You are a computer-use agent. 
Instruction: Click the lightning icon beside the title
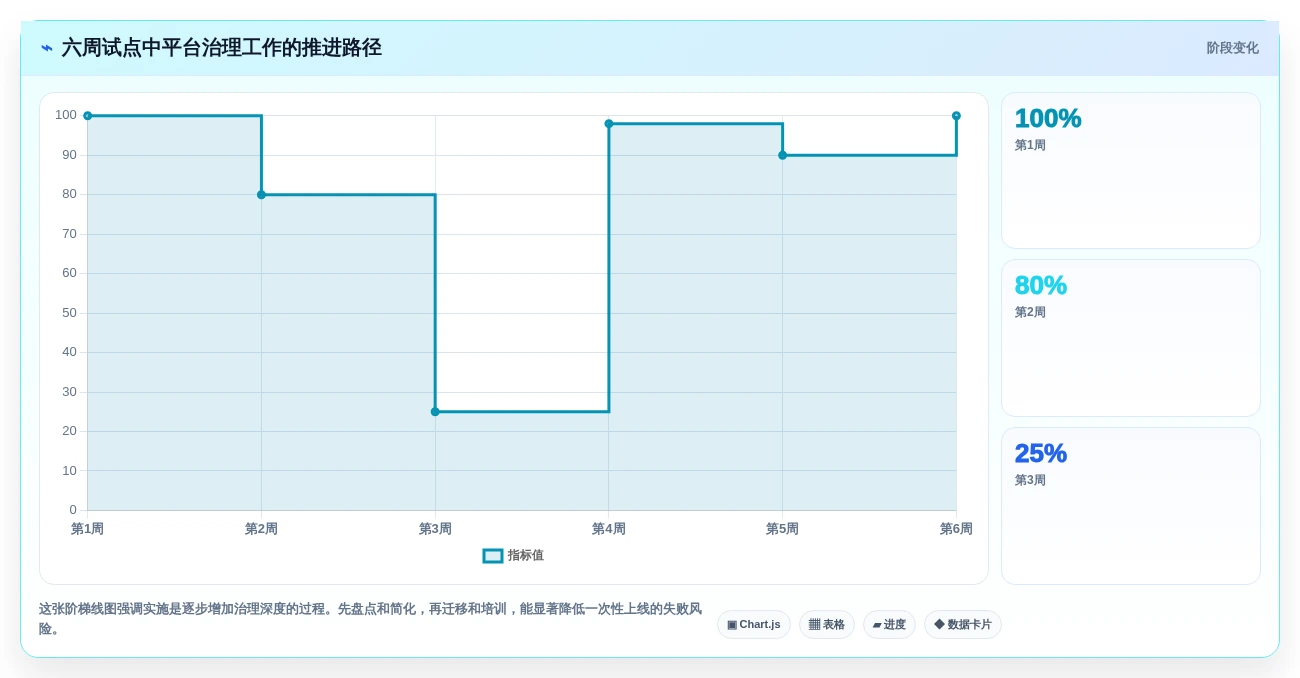pyautogui.click(x=47, y=48)
